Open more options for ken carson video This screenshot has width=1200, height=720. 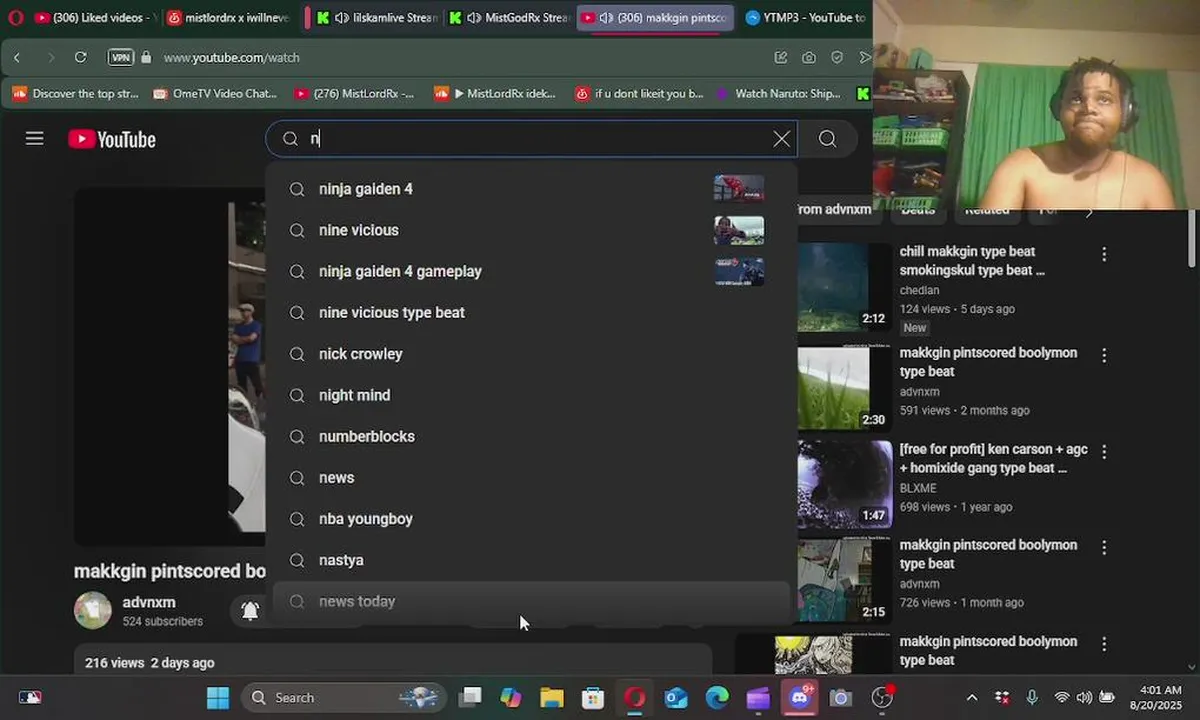[x=1104, y=452]
